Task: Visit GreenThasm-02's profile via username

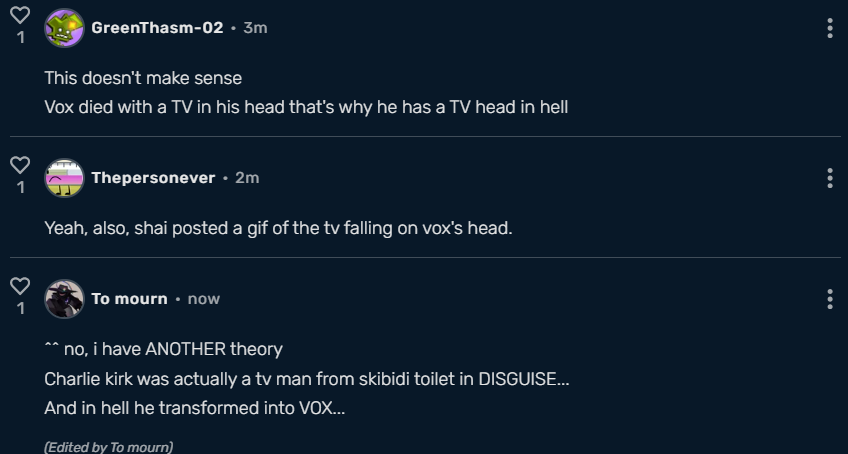Action: pyautogui.click(x=157, y=28)
